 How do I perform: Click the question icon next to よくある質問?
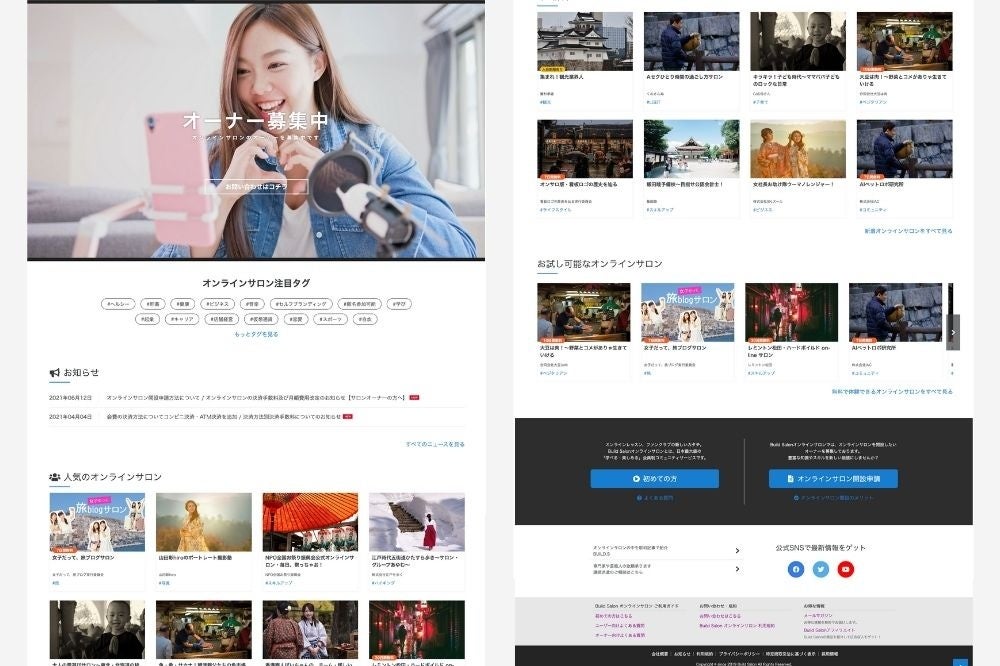(x=638, y=498)
